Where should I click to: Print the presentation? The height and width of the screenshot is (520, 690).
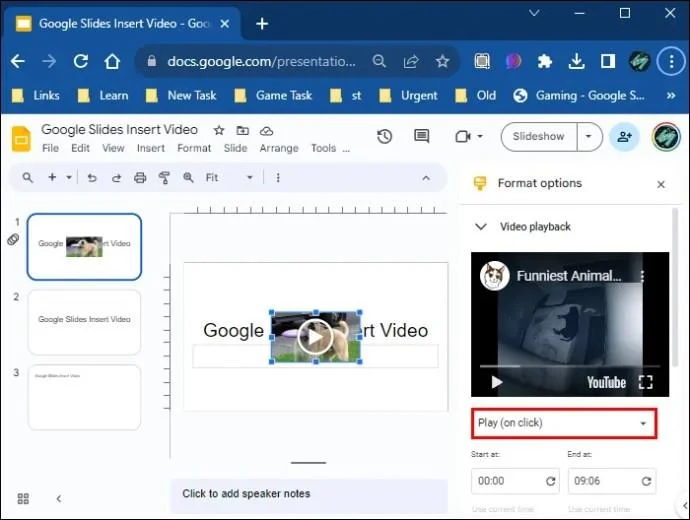[x=140, y=178]
